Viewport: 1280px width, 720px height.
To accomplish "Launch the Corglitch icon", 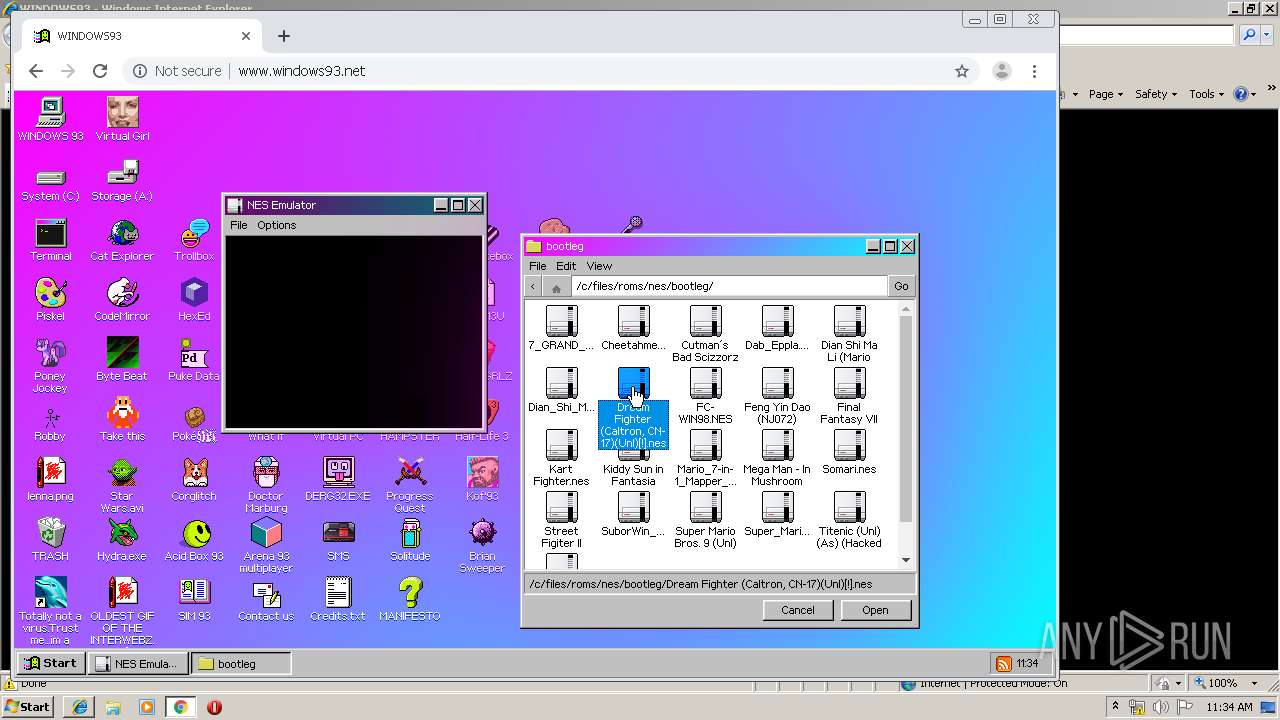I will click(194, 480).
